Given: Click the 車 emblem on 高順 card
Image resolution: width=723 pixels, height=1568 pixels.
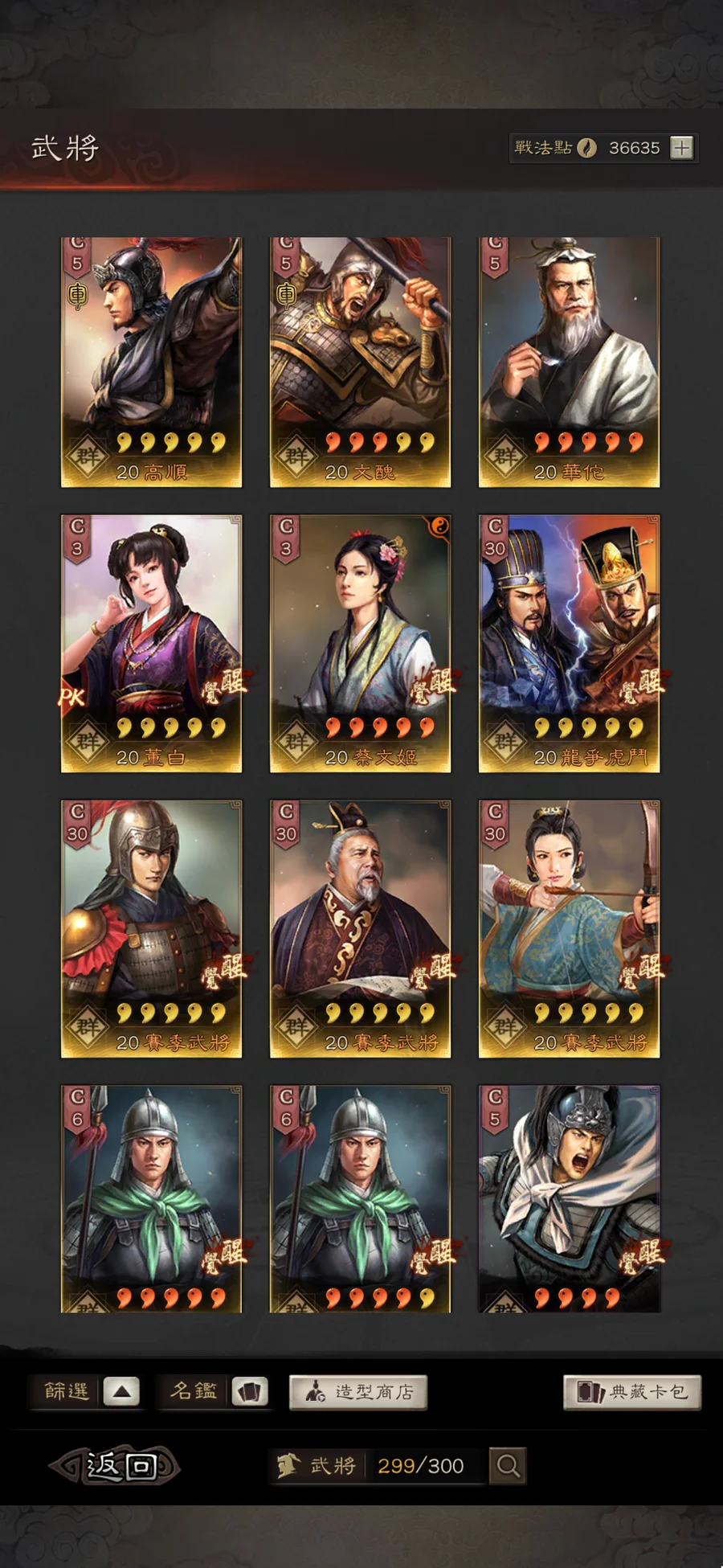Looking at the screenshot, I should coord(77,294).
